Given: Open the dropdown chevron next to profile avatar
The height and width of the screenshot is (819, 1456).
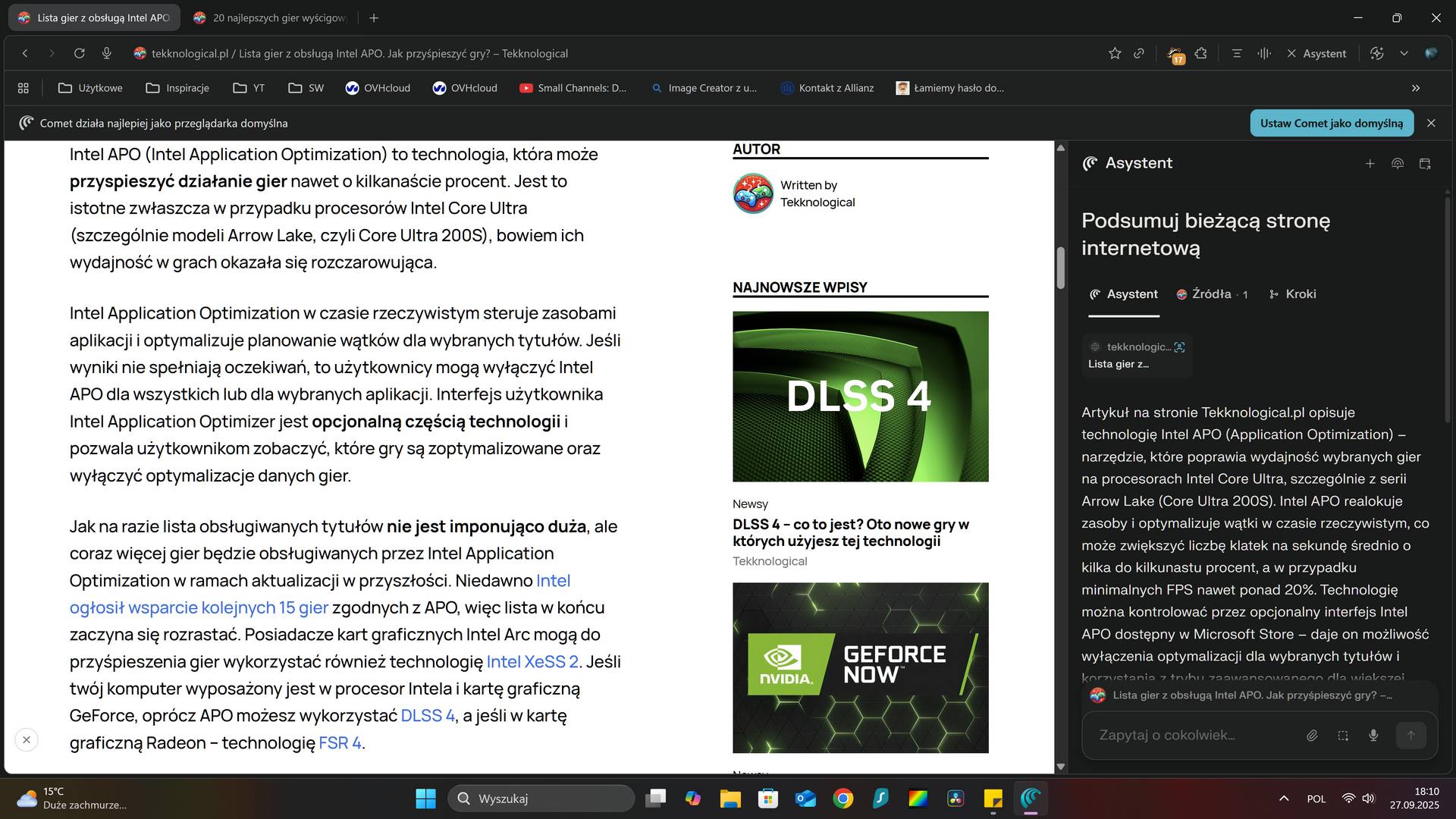Looking at the screenshot, I should click(1404, 54).
